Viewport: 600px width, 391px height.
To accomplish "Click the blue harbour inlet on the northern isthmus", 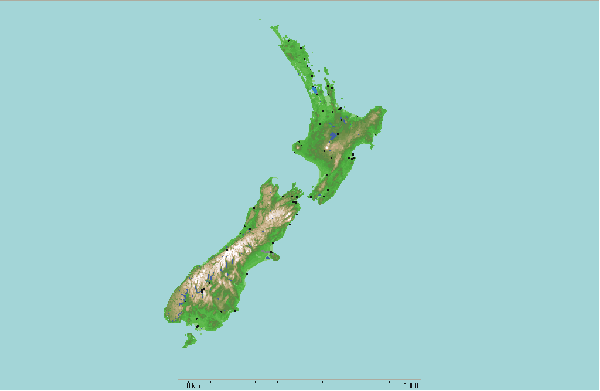I will (315, 91).
